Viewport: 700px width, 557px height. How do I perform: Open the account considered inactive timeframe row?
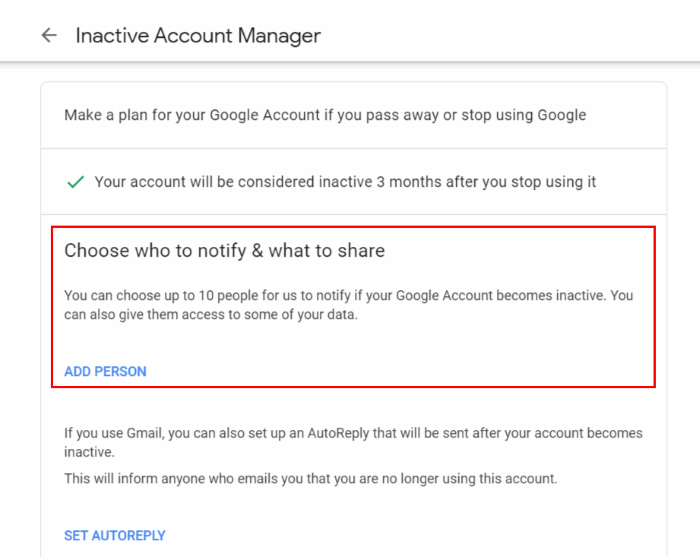(354, 182)
